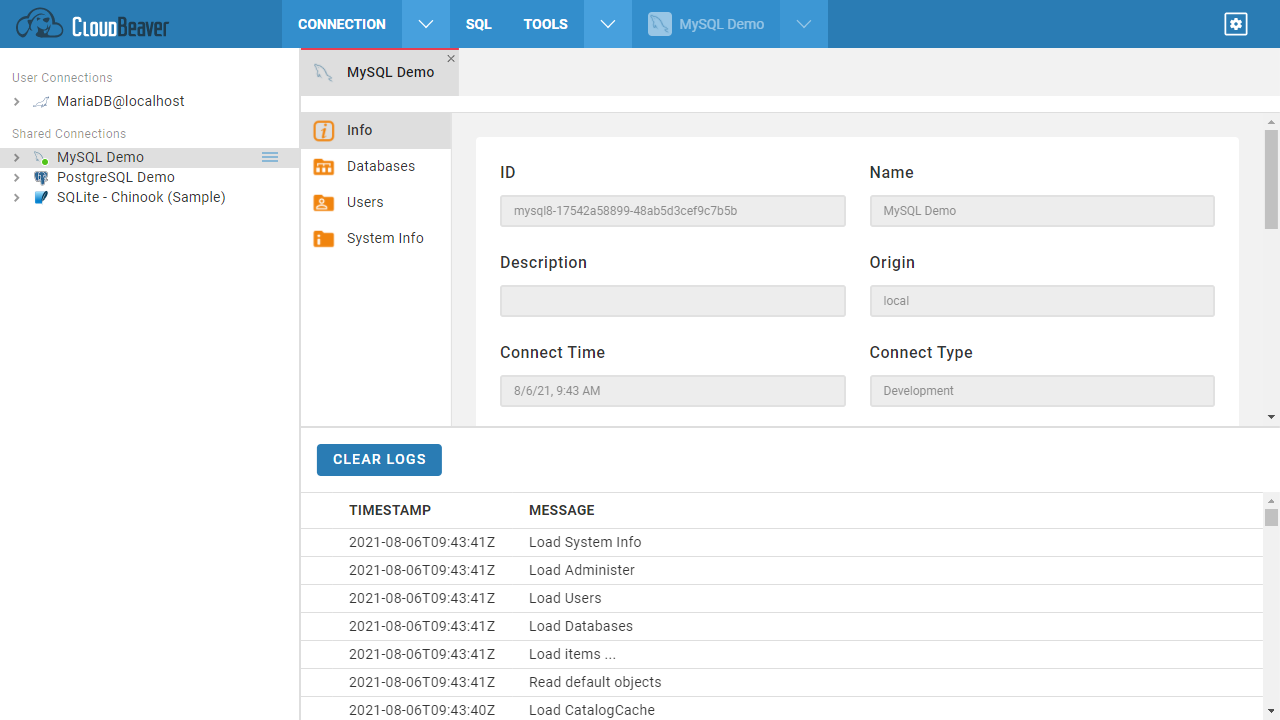Click MySQL icon on the editor tab
Screen dimensions: 1280x720
coord(323,72)
